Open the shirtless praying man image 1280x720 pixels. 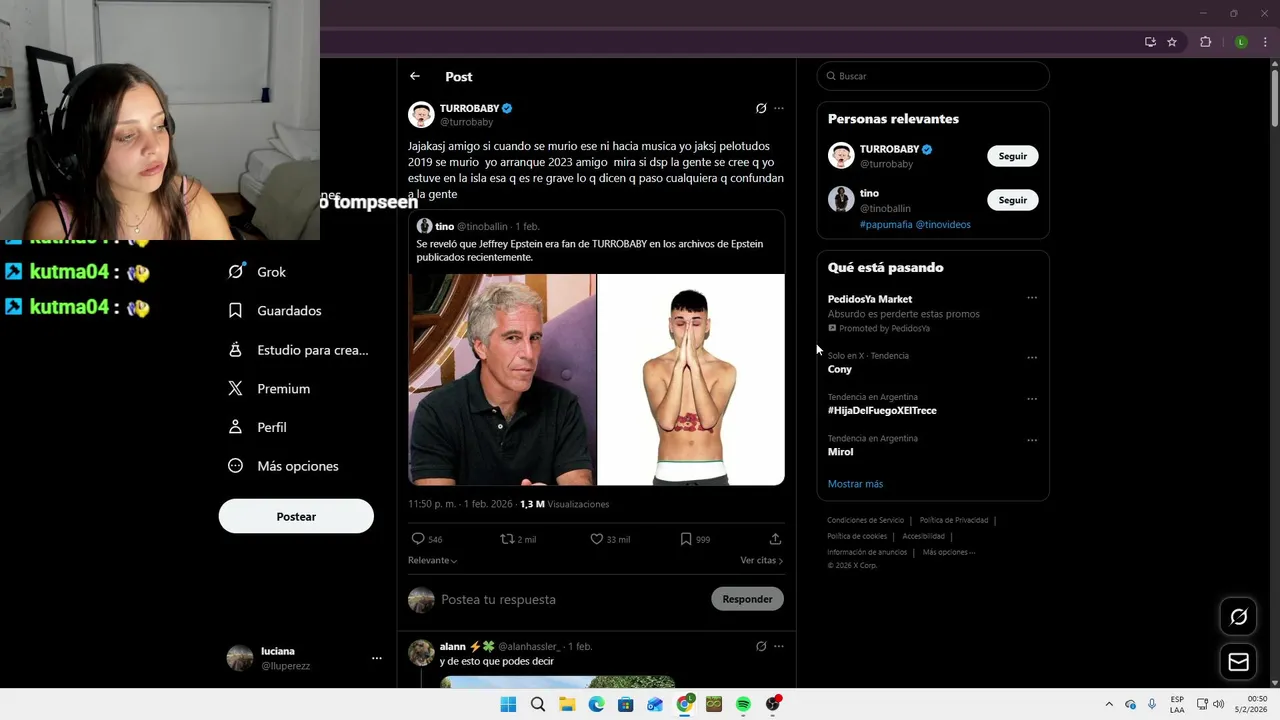click(x=691, y=380)
